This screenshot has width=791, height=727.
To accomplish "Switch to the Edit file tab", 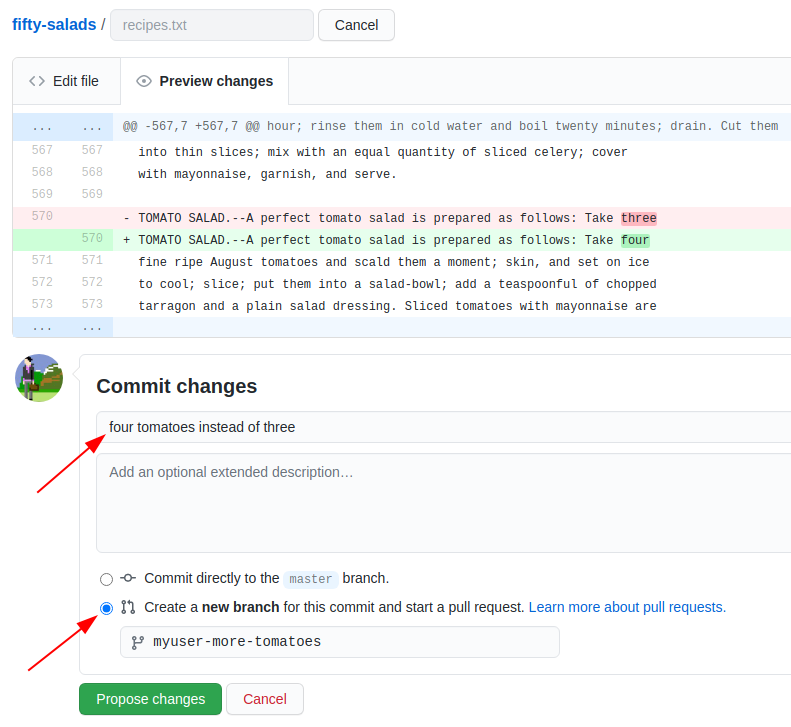I will [x=65, y=81].
